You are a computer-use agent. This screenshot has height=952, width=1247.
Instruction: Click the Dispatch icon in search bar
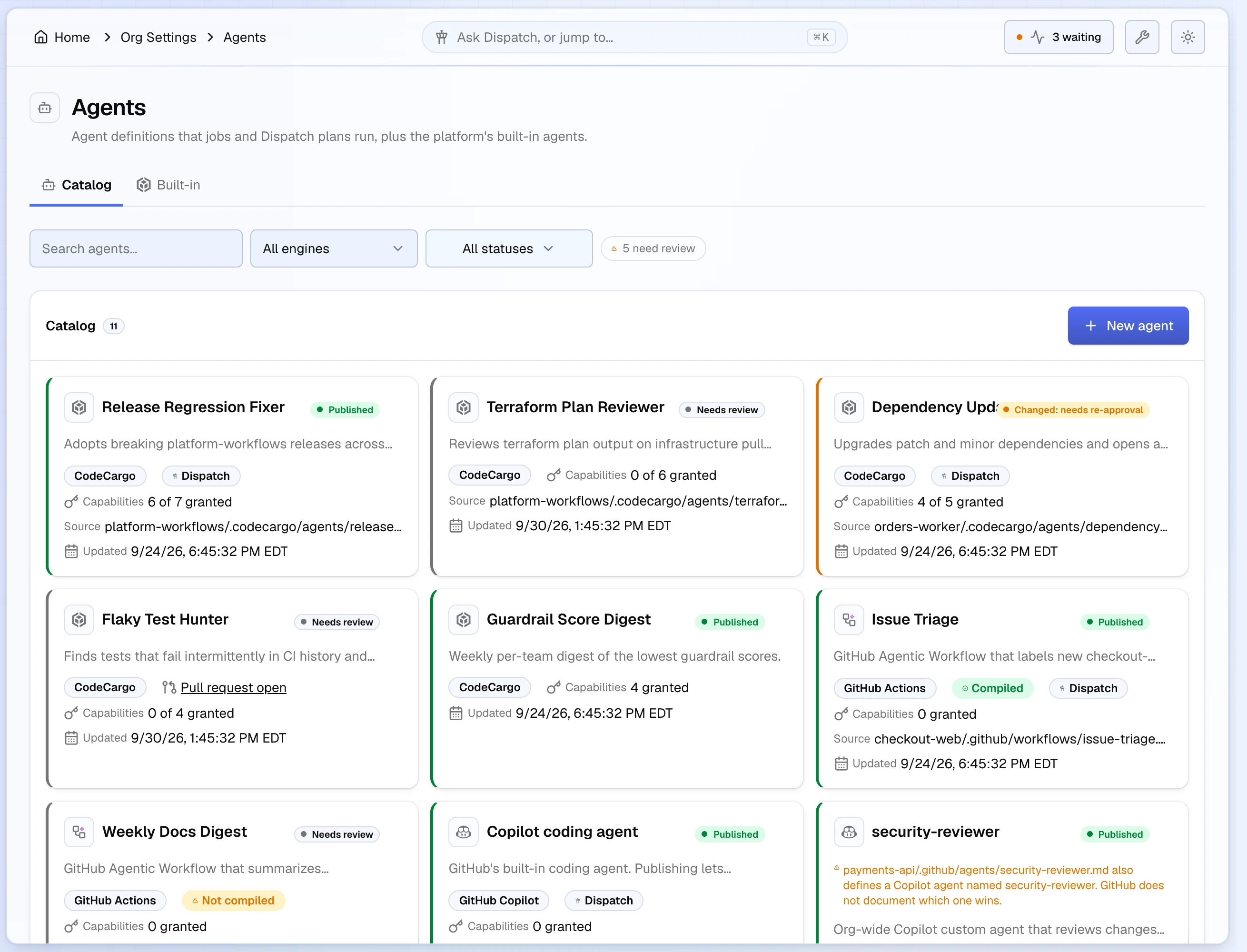pyautogui.click(x=442, y=38)
